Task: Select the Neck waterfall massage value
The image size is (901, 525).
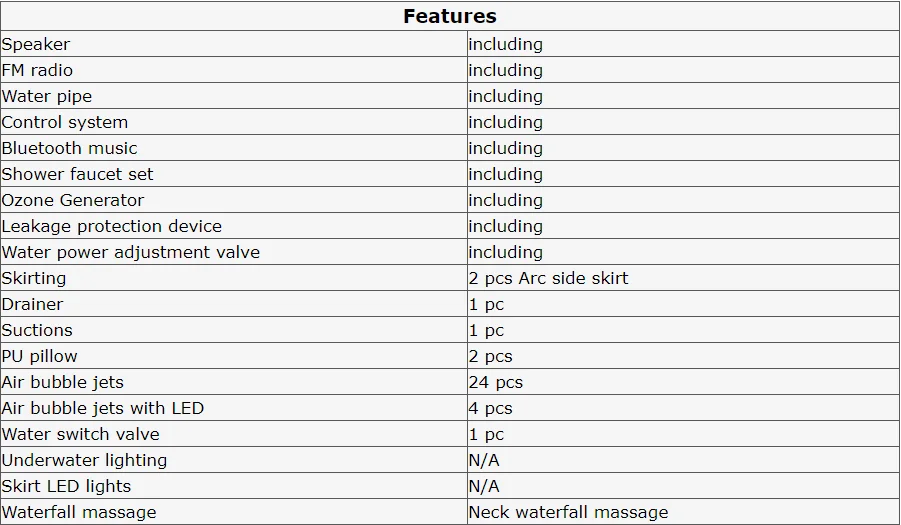Action: 568,512
